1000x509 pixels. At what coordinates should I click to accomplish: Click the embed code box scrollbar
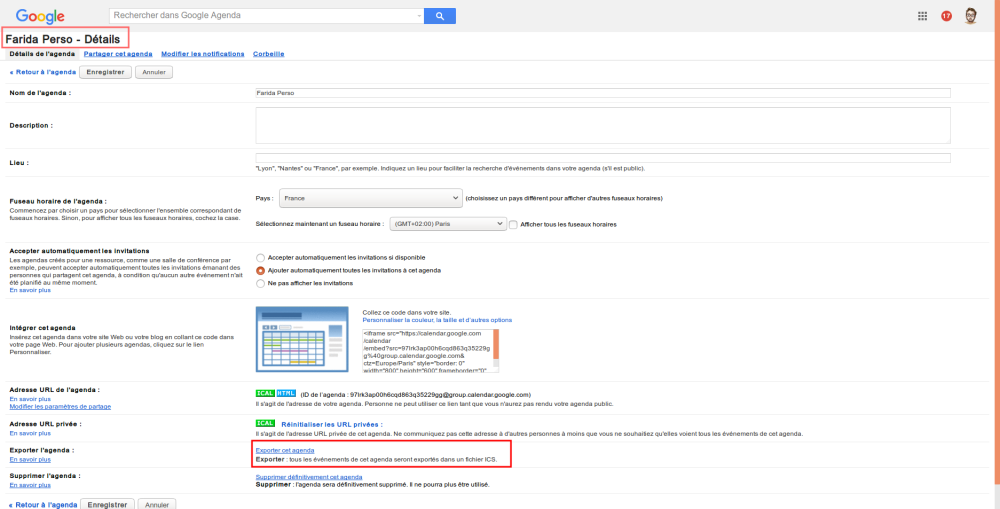(496, 351)
